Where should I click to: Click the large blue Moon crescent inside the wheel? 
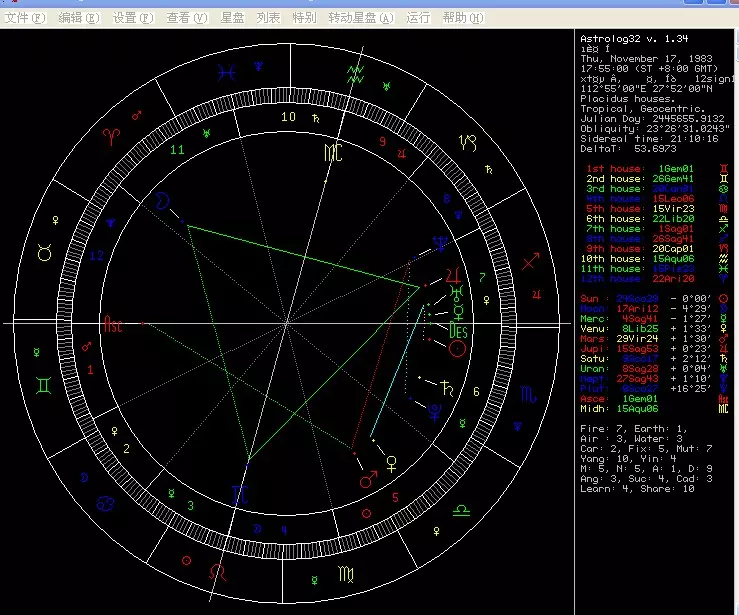pyautogui.click(x=162, y=200)
